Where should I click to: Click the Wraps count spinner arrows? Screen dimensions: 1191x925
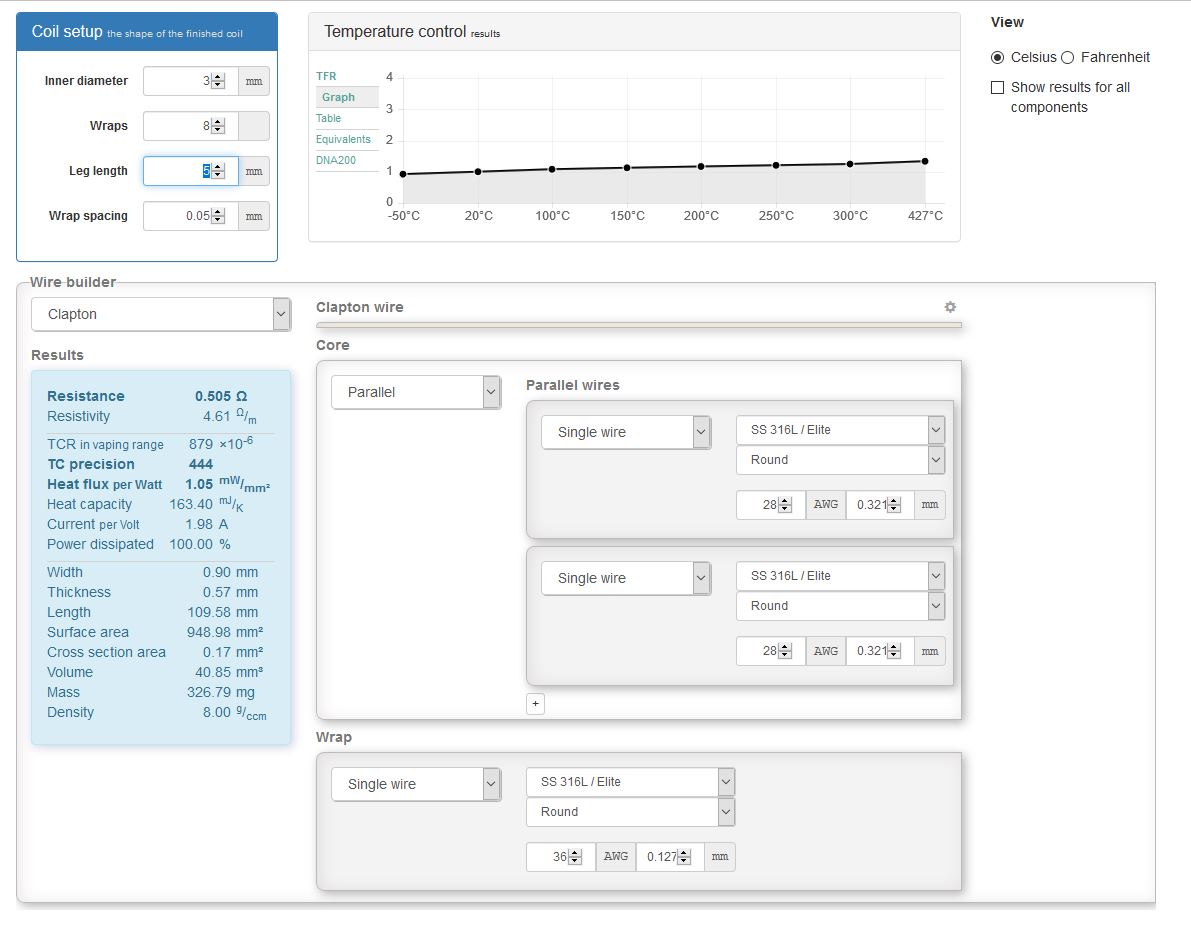219,126
